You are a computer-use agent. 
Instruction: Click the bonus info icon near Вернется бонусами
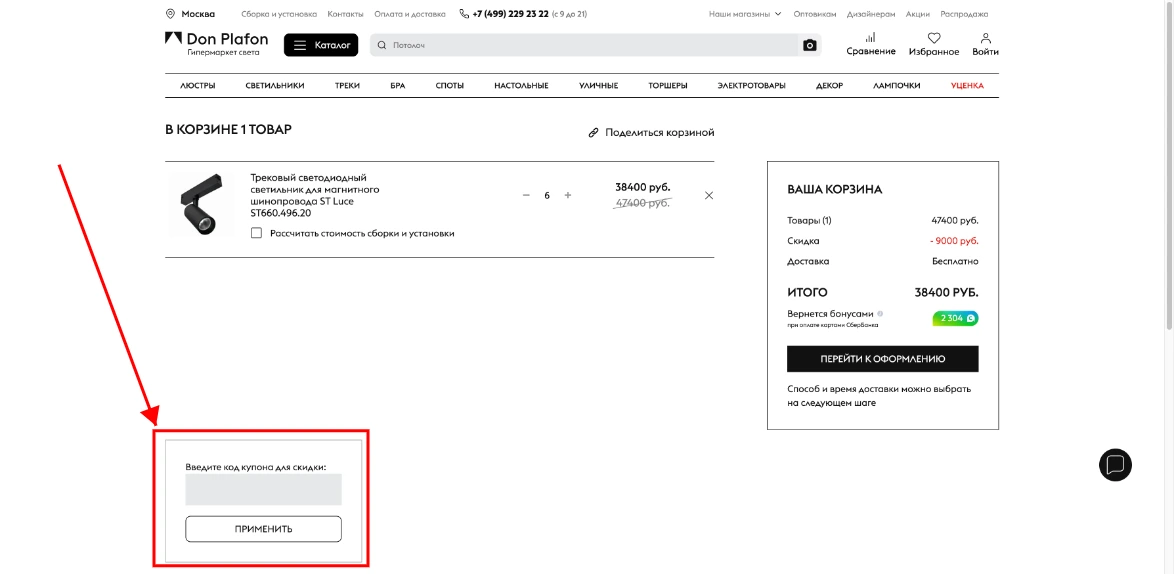point(880,314)
